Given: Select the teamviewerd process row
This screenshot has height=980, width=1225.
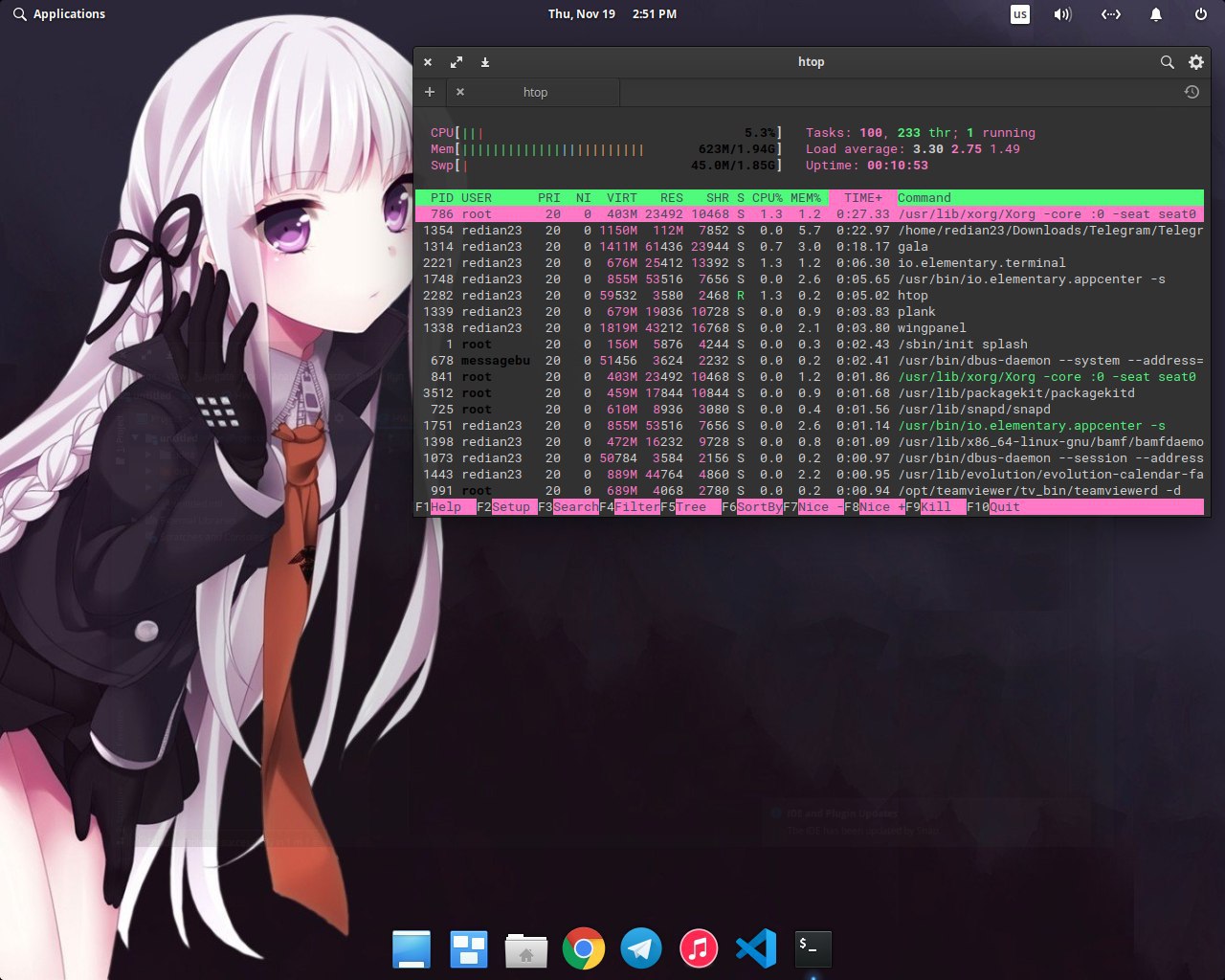Looking at the screenshot, I should coord(810,491).
